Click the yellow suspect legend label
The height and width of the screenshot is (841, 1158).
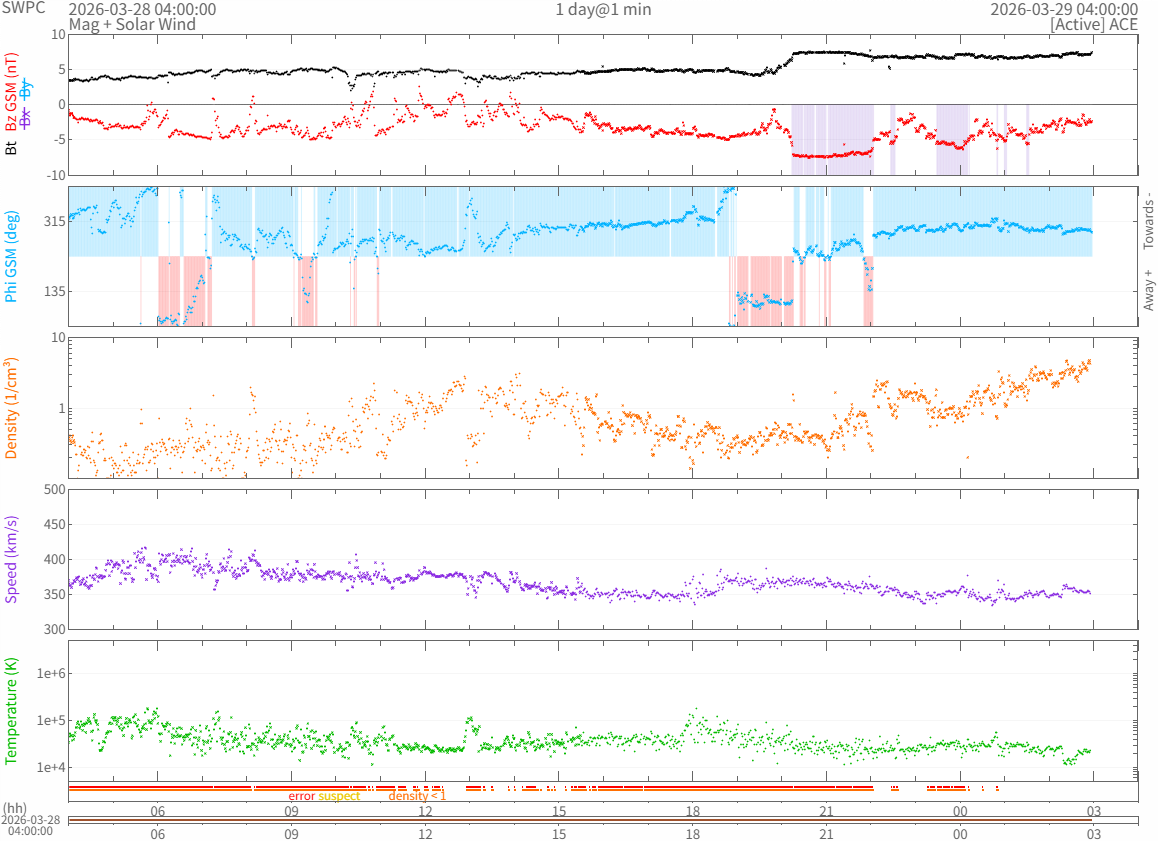(x=339, y=796)
